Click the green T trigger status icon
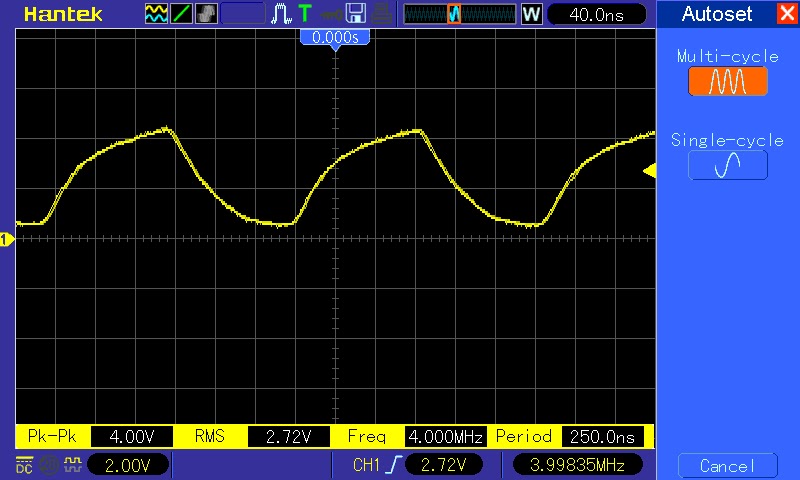 (305, 14)
